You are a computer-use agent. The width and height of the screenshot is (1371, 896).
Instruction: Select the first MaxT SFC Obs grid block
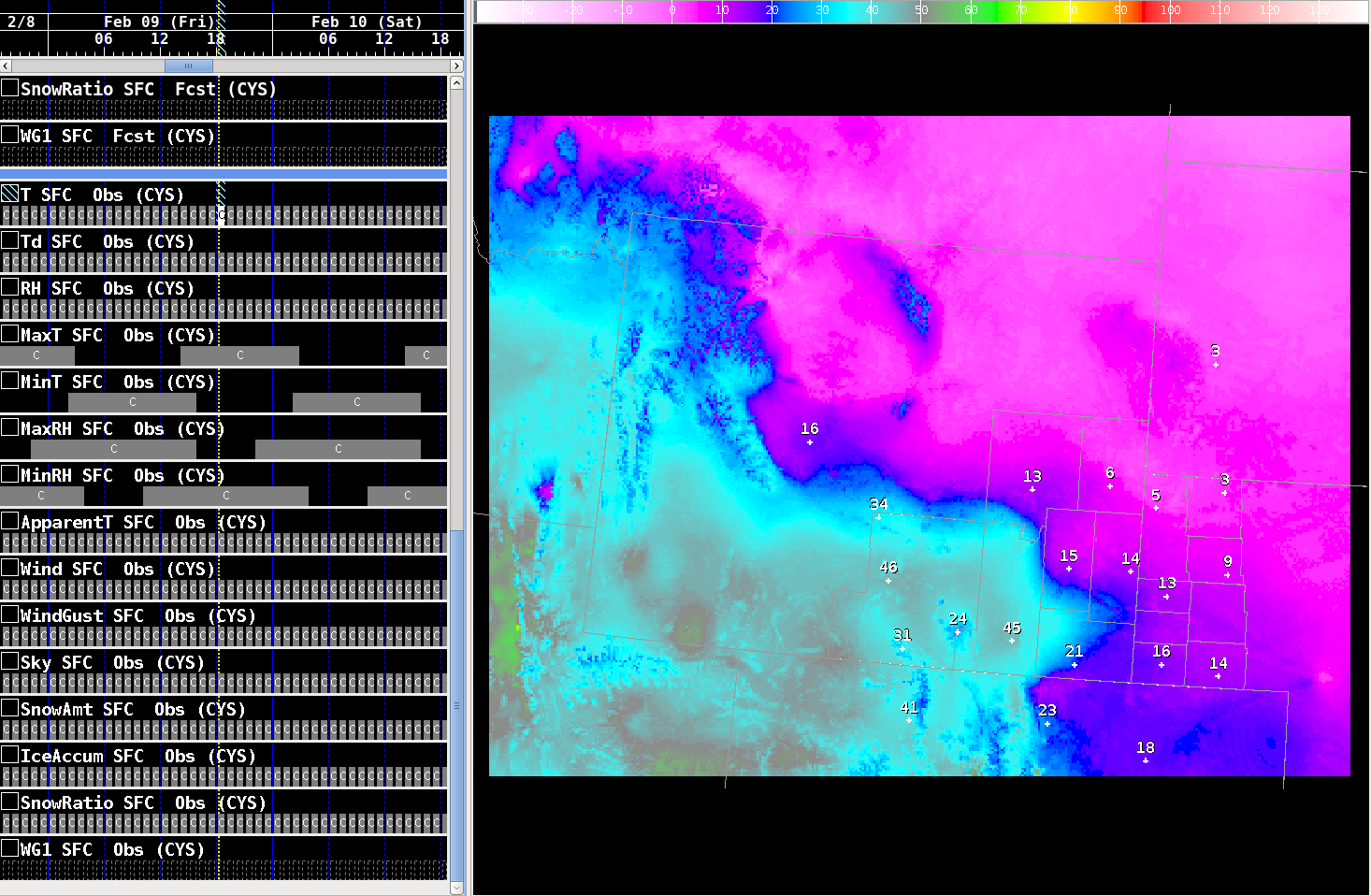tap(37, 355)
